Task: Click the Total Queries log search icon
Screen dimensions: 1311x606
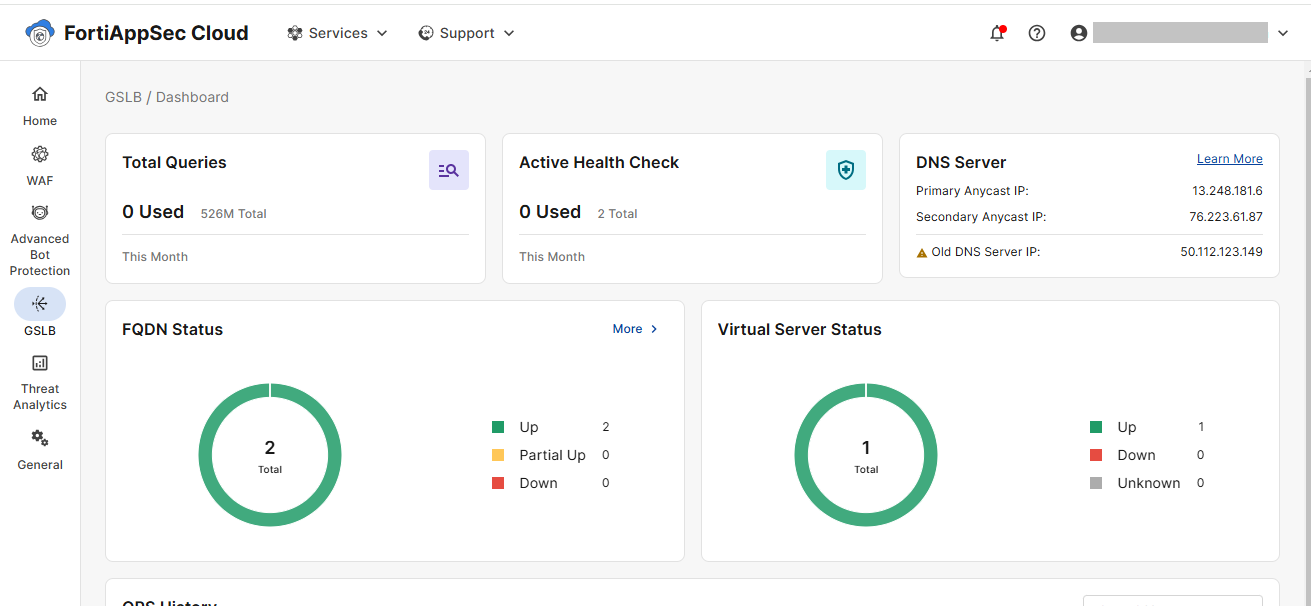Action: pyautogui.click(x=448, y=169)
